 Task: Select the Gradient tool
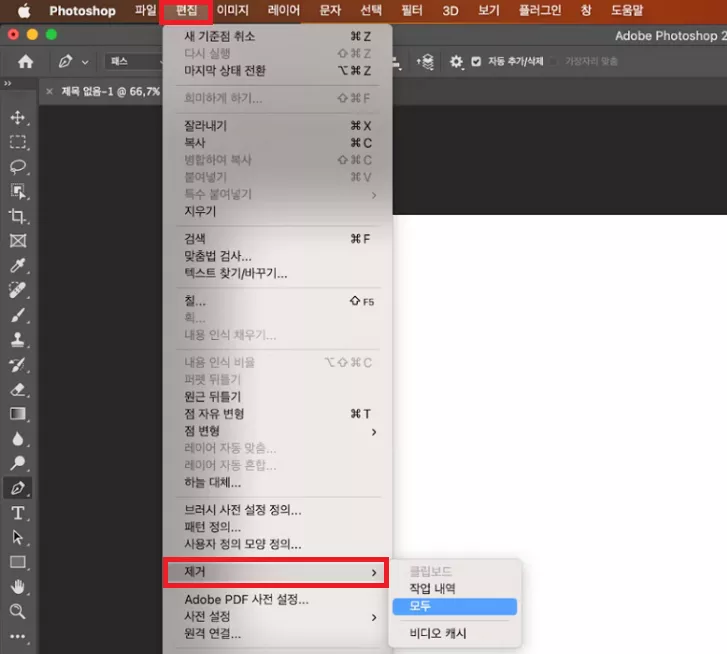point(18,414)
